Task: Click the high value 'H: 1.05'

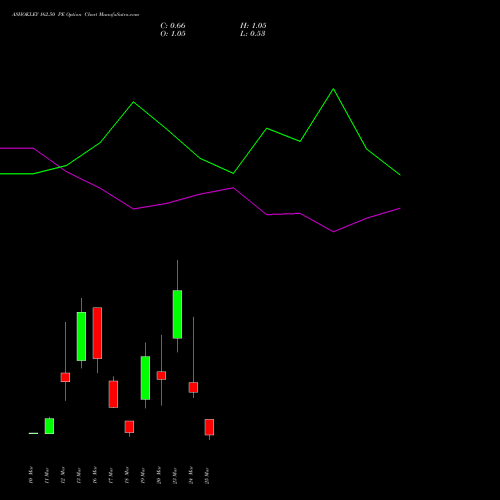Action: pos(253,26)
